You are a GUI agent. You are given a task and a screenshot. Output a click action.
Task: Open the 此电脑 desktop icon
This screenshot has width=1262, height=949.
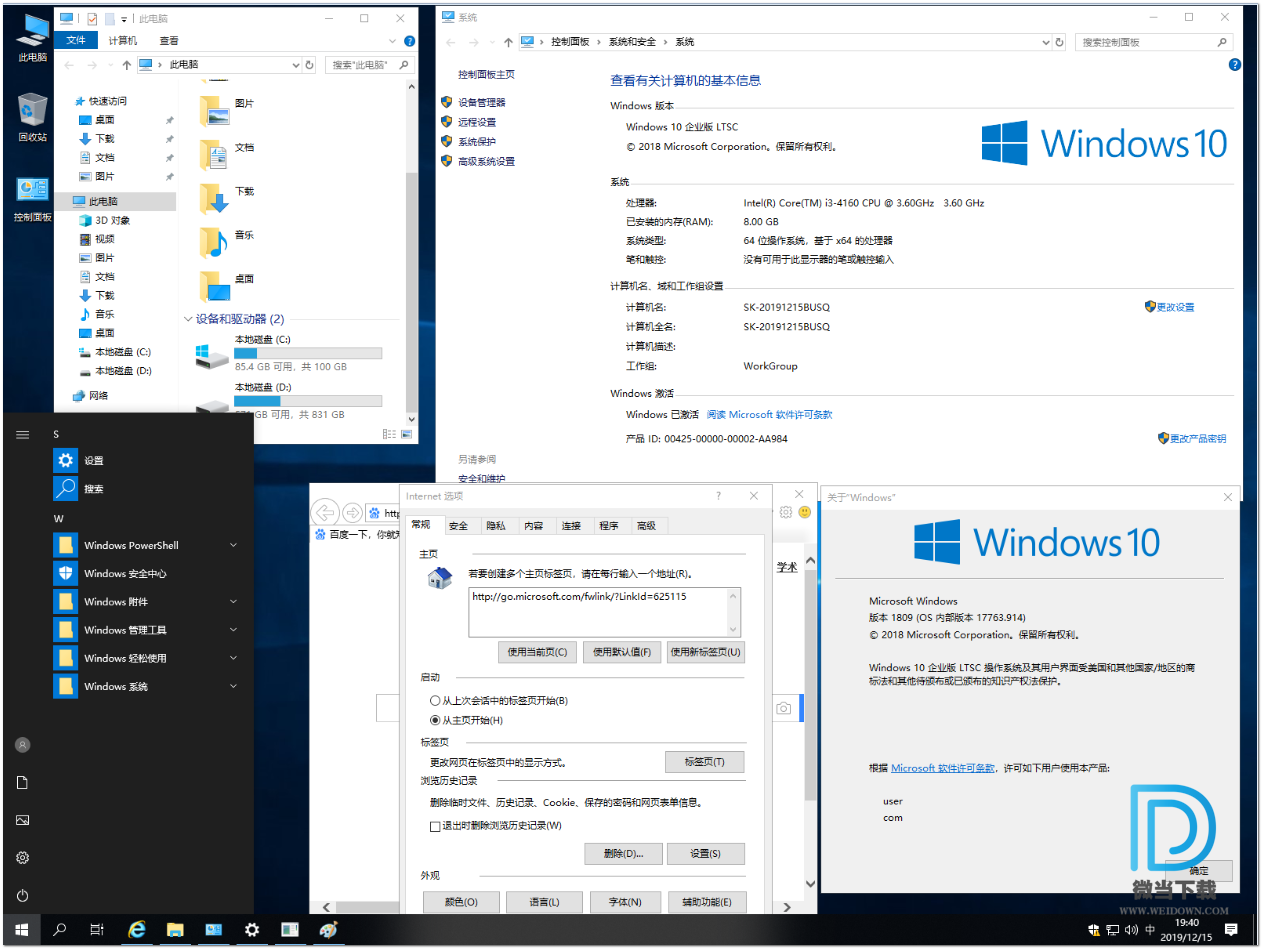coord(32,38)
